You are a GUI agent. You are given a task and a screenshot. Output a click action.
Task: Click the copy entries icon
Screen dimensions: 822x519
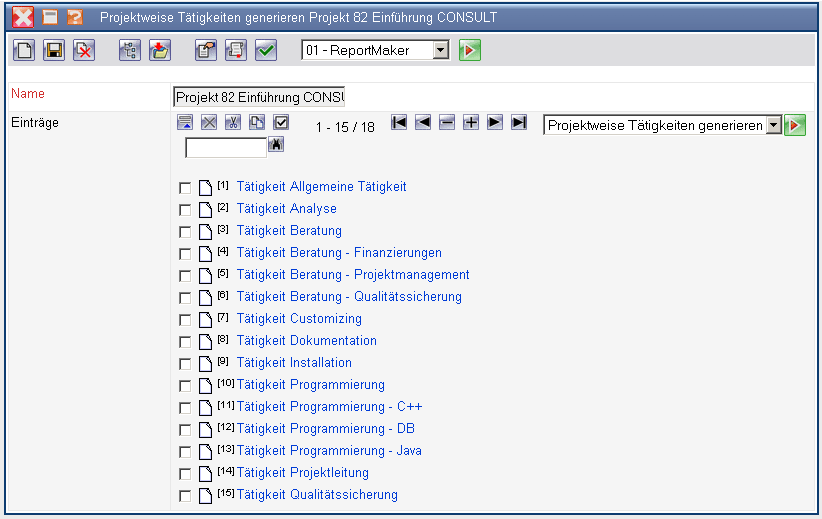[x=257, y=122]
